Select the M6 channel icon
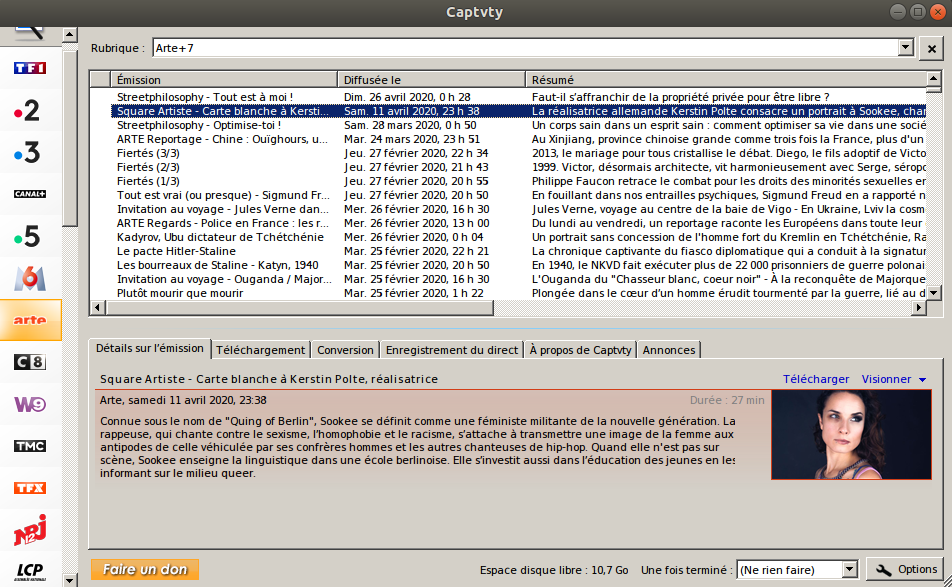Image resolution: width=952 pixels, height=587 pixels. (x=30, y=278)
